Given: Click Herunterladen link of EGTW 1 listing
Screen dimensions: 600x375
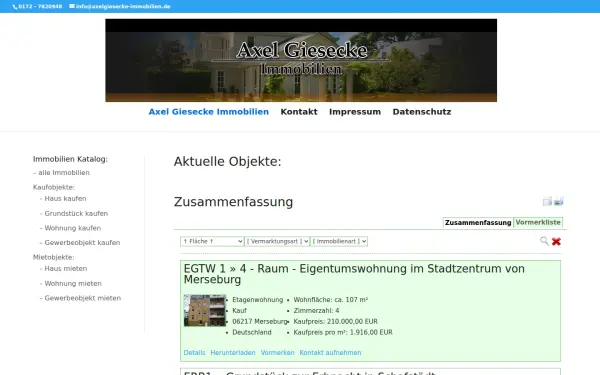Looking at the screenshot, I should coord(233,352).
